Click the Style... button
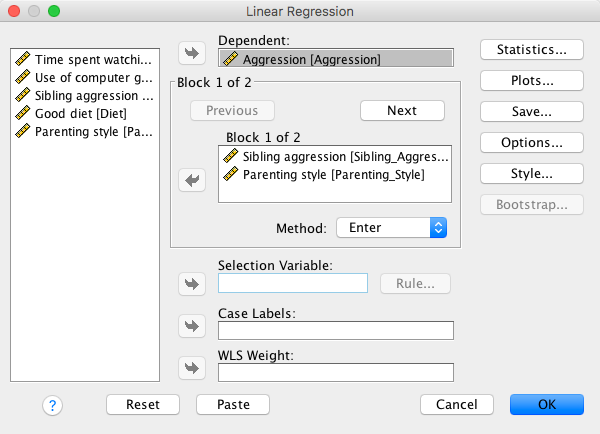The height and width of the screenshot is (434, 600). (532, 173)
